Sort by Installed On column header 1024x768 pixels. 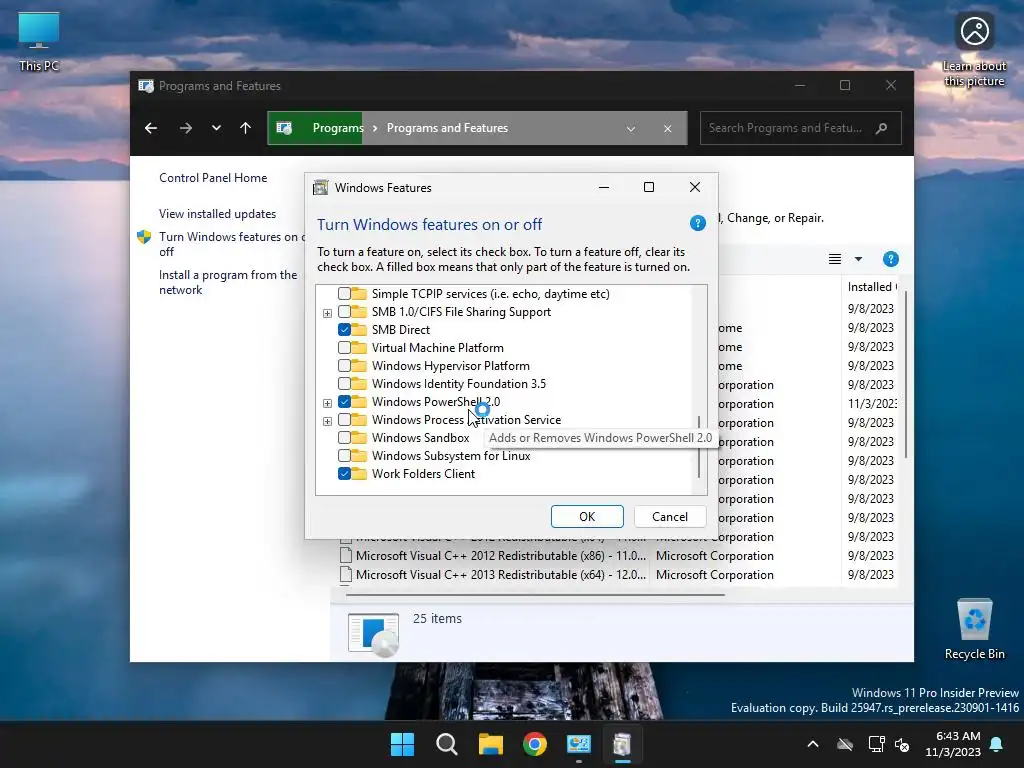(872, 287)
